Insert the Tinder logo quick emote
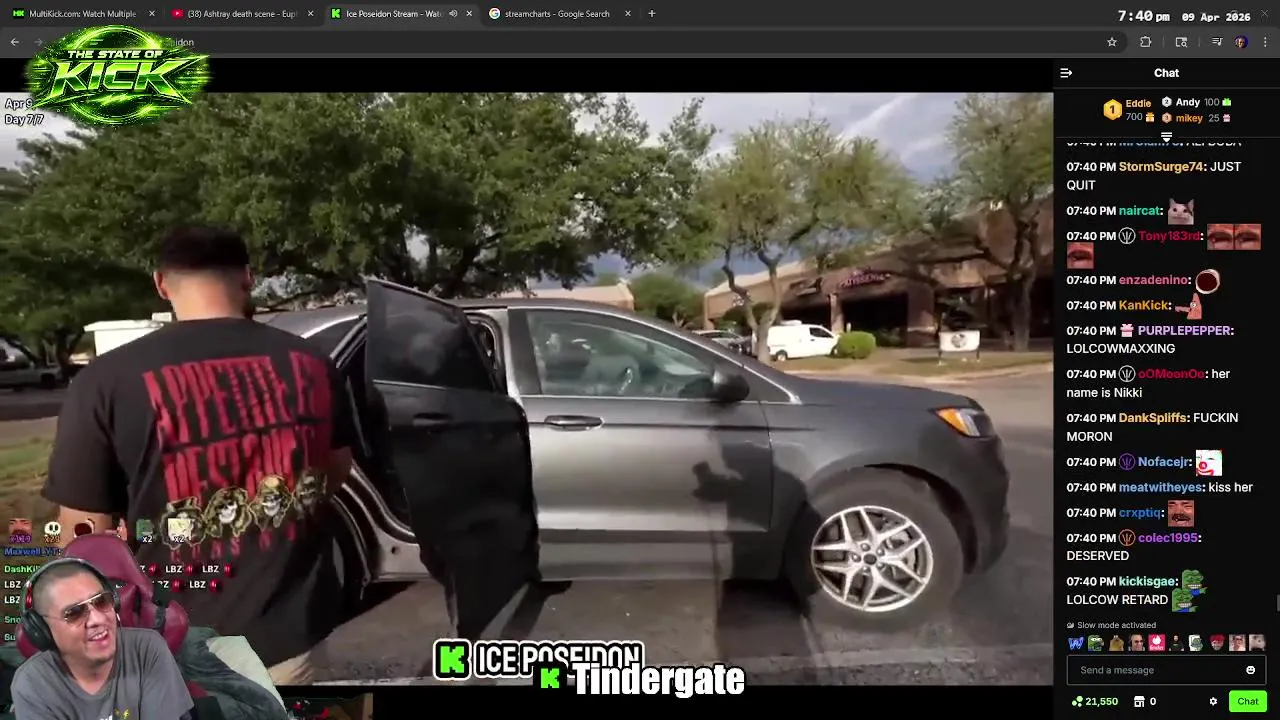Viewport: 1280px width, 720px height. (1157, 643)
